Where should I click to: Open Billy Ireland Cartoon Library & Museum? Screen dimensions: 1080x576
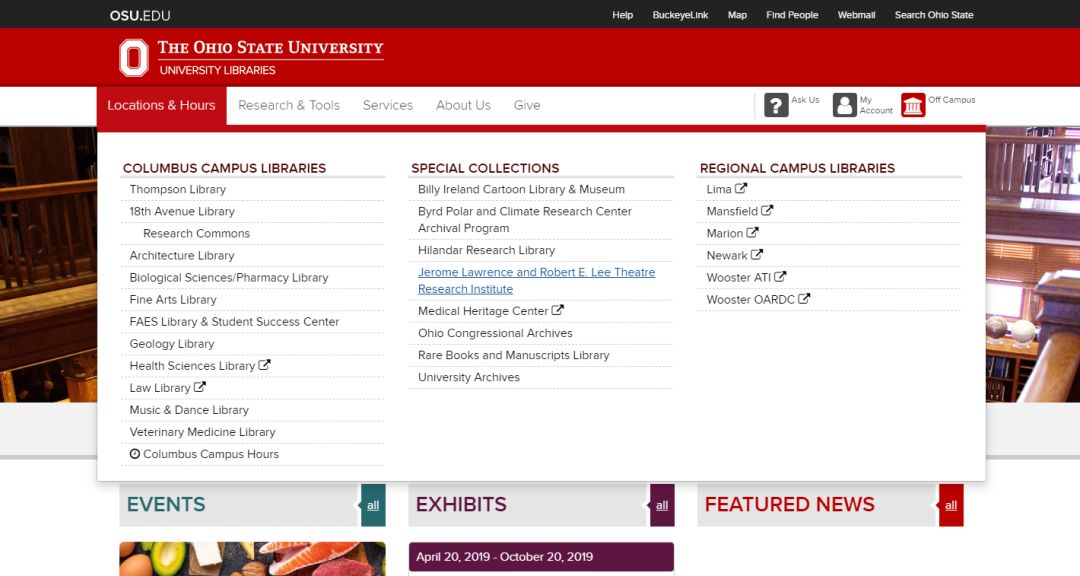(521, 189)
